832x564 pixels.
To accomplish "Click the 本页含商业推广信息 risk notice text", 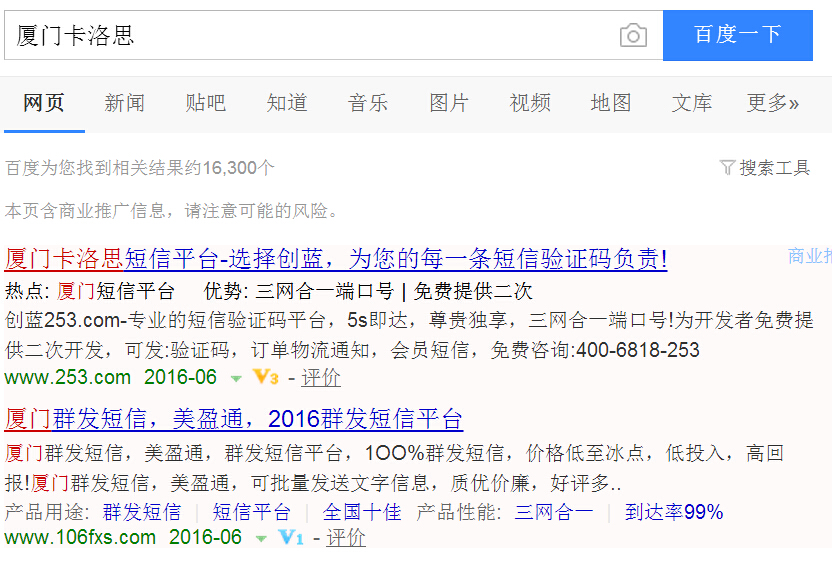I will coord(172,211).
